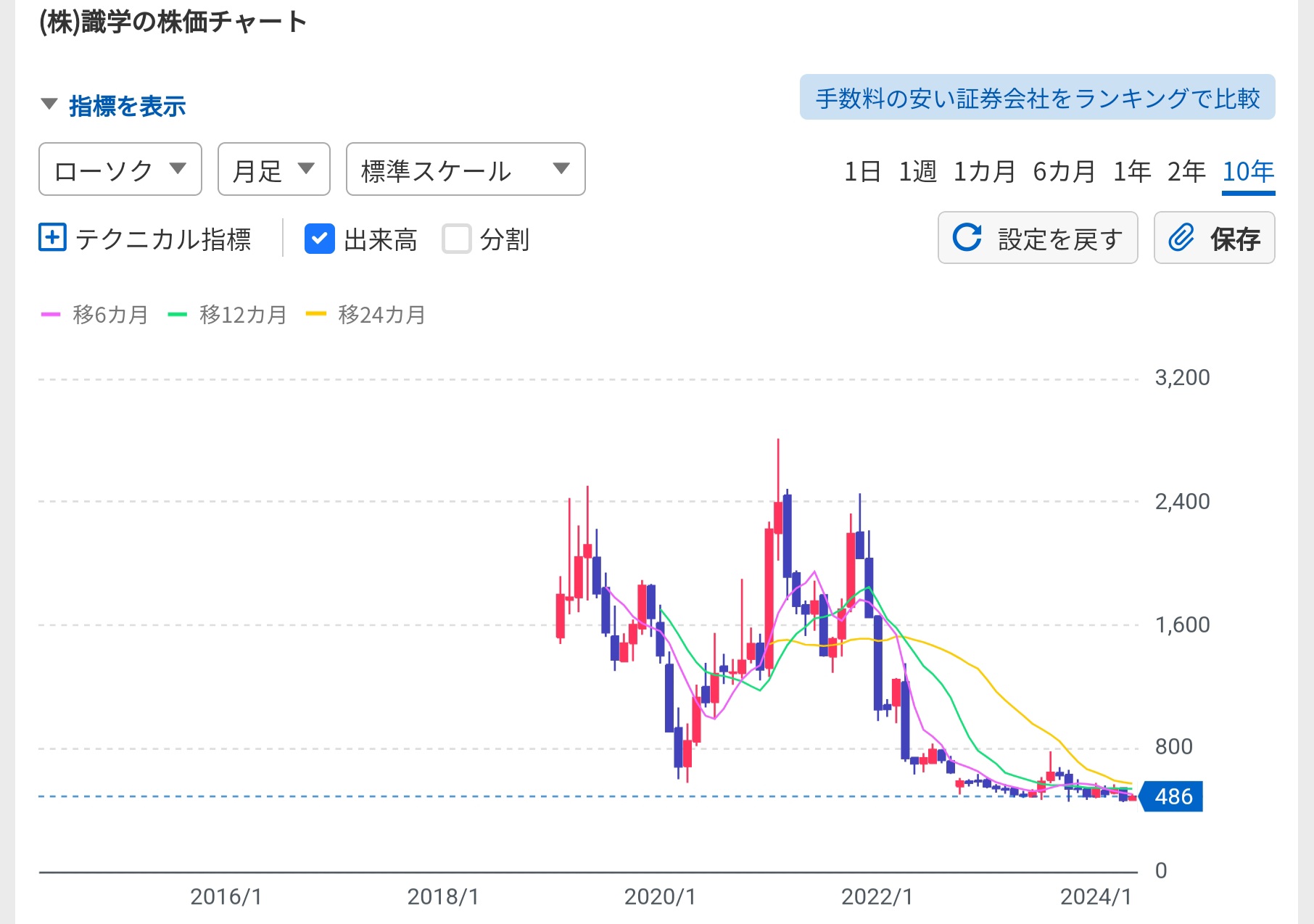1314x924 pixels.
Task: Click the green 移12カ月 legend swatch
Action: (x=178, y=315)
